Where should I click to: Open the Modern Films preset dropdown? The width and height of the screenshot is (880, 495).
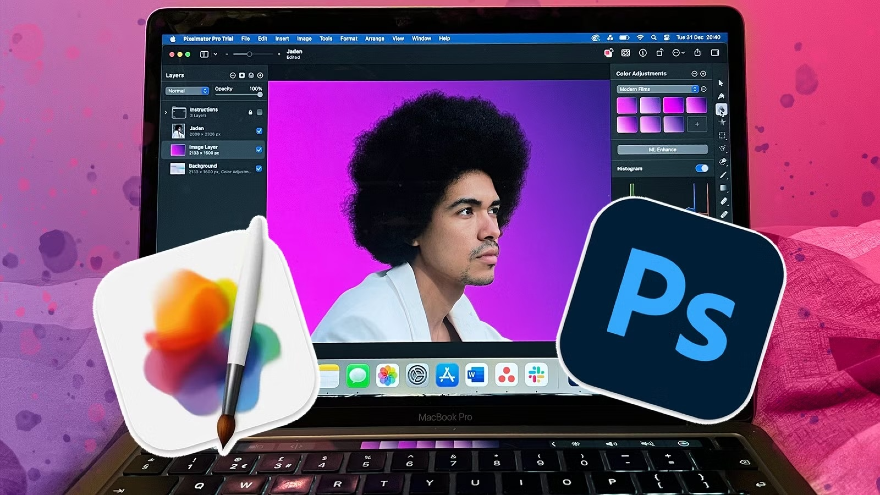(x=657, y=89)
